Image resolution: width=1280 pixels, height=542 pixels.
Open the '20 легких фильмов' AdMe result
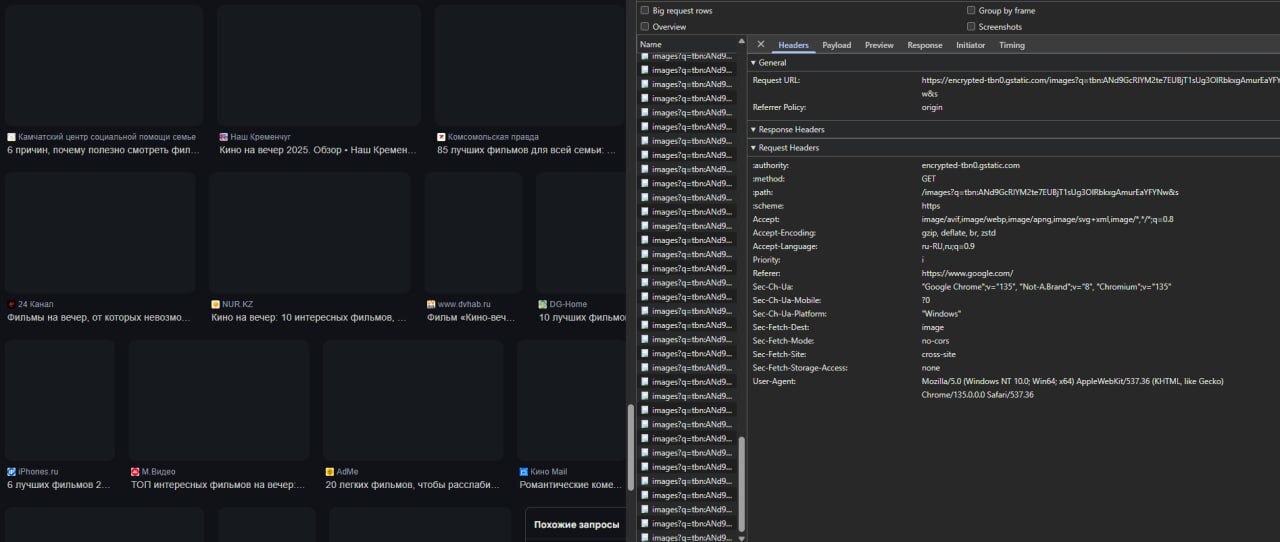412,485
